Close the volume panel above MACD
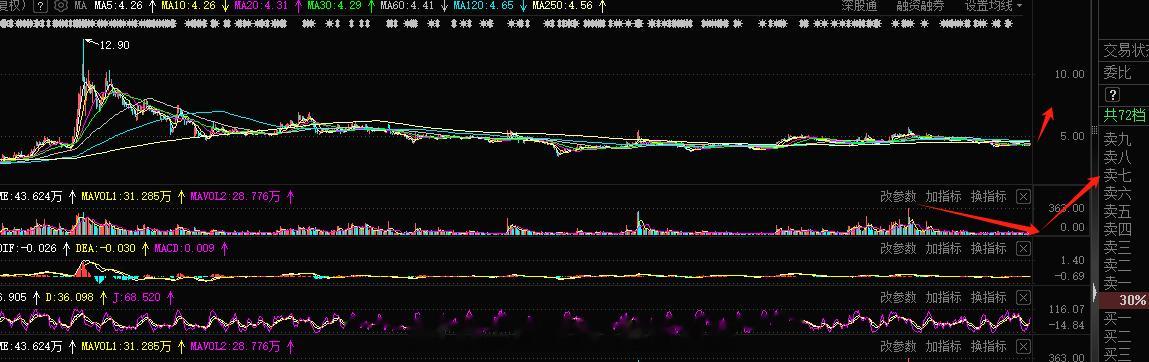This screenshot has width=1149, height=362. pyautogui.click(x=1024, y=196)
